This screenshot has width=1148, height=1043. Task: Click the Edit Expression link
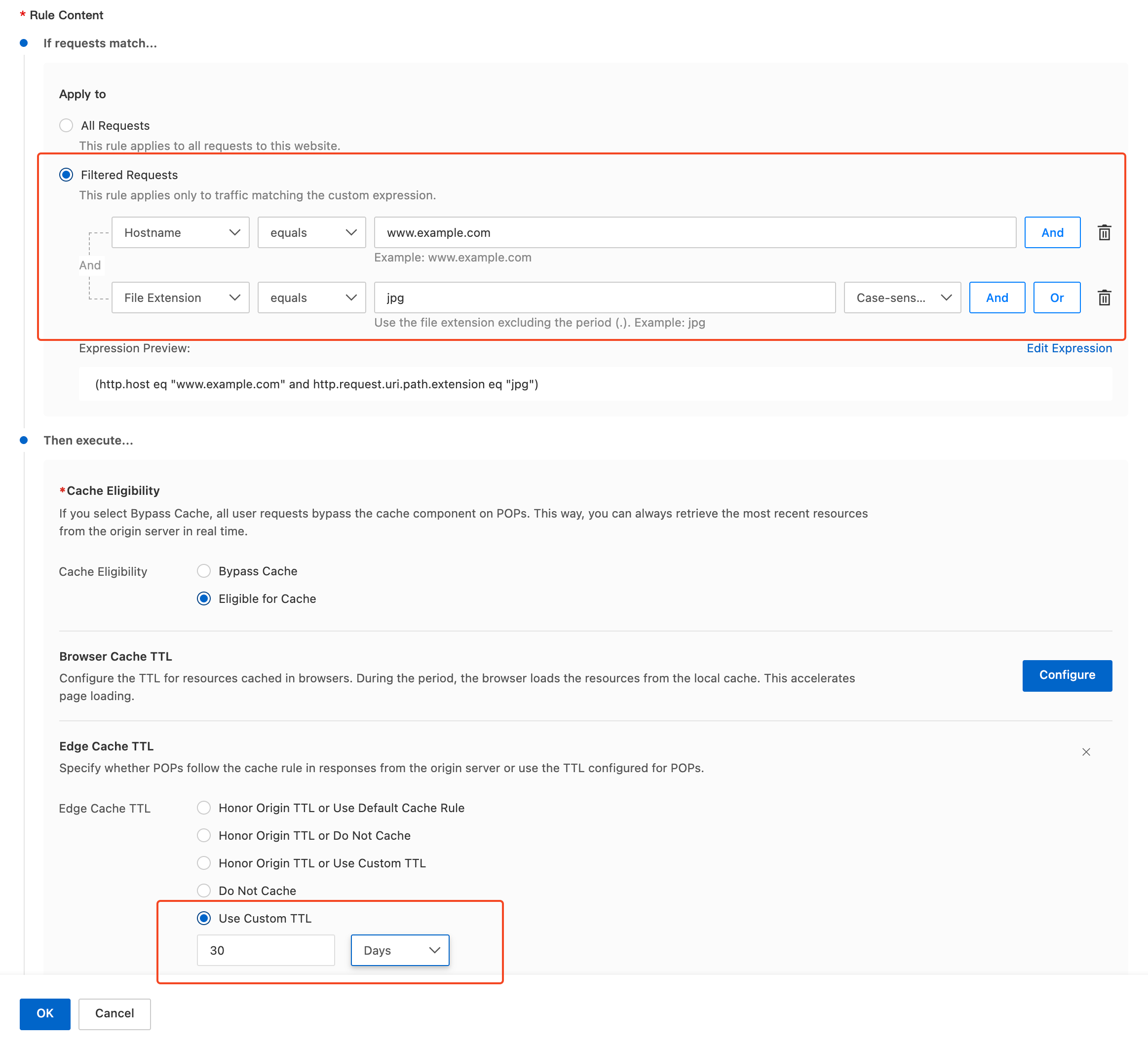pyautogui.click(x=1069, y=348)
